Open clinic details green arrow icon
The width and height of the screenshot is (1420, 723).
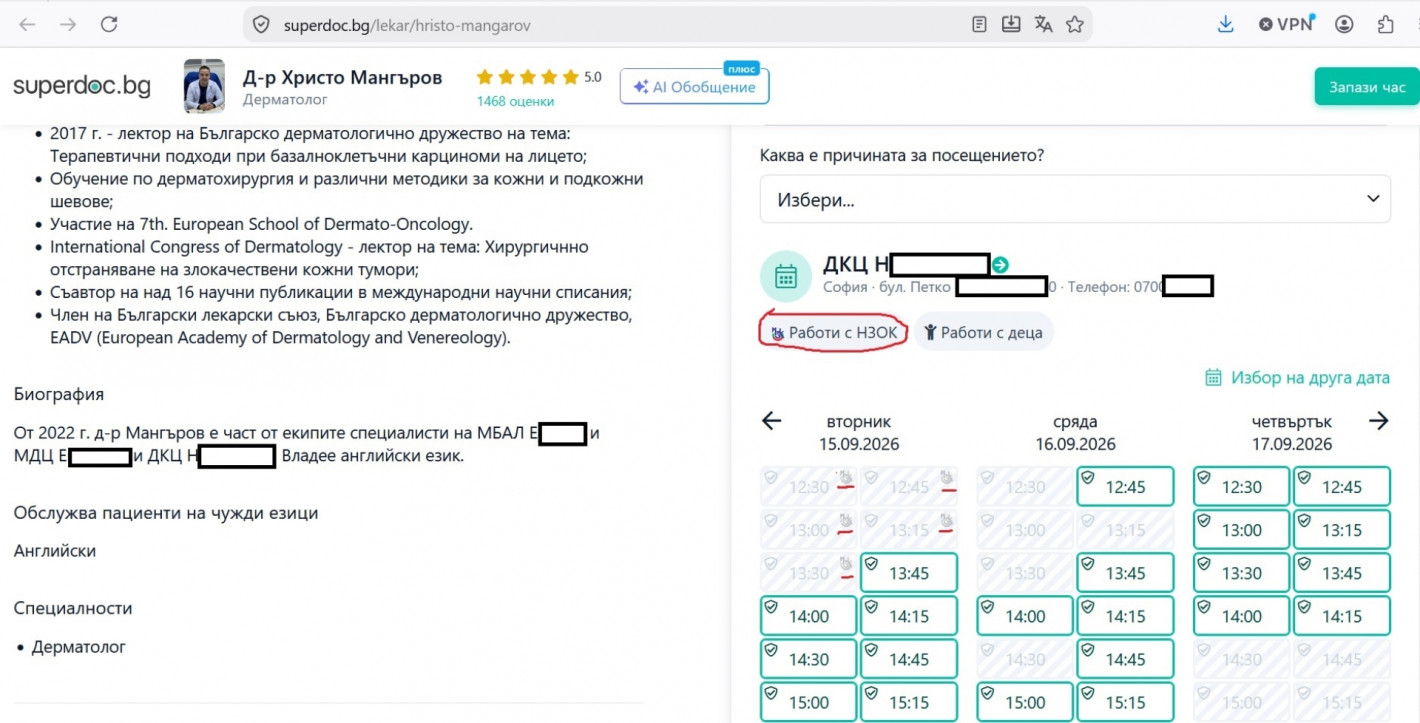pos(1000,265)
